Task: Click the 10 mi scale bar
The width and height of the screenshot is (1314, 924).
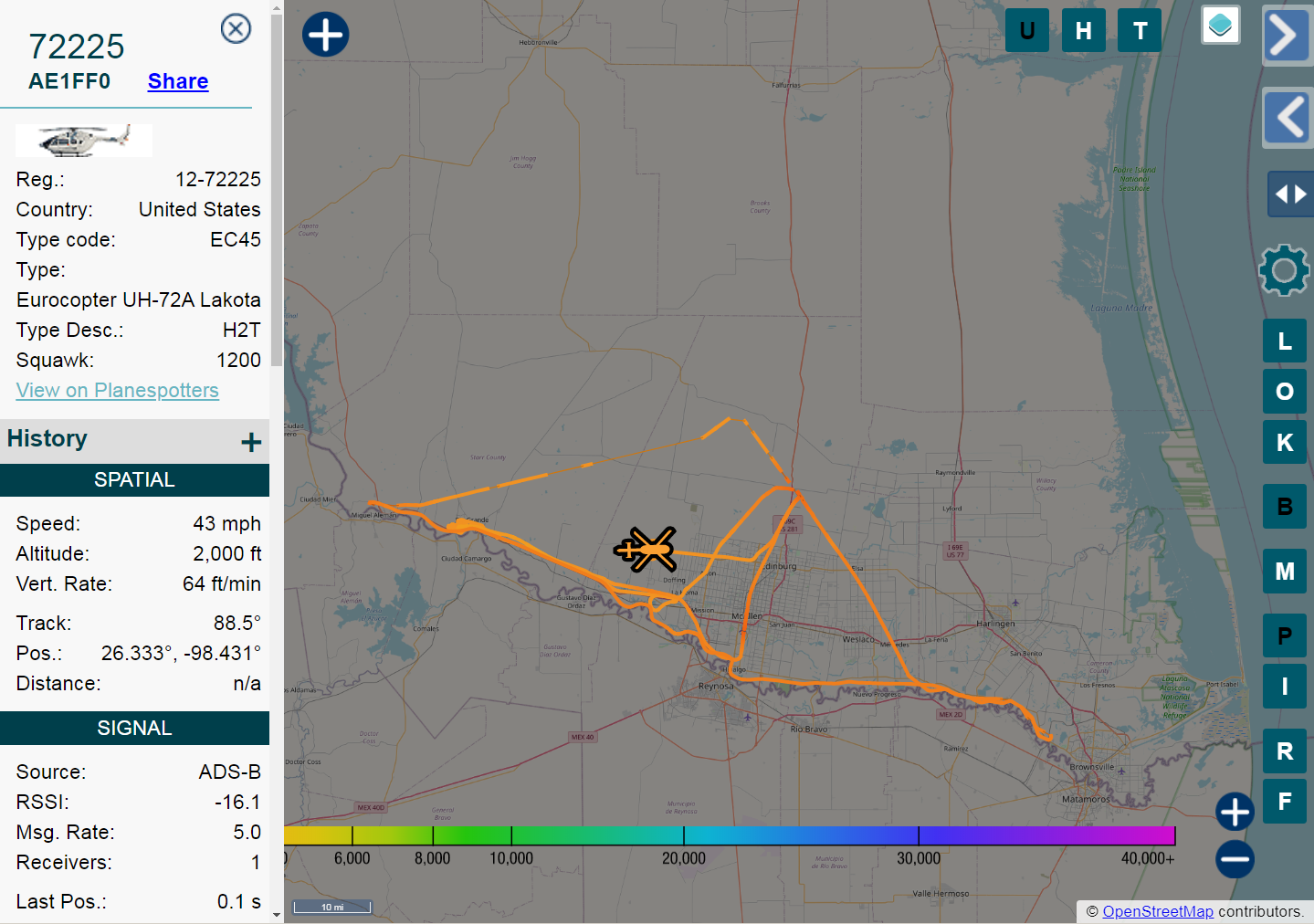Action: click(x=332, y=907)
